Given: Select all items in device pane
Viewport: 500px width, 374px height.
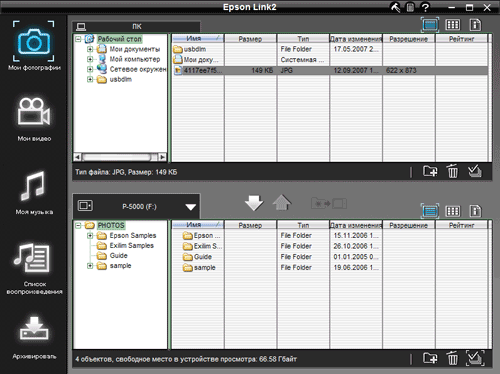Looking at the screenshot, I should [475, 358].
